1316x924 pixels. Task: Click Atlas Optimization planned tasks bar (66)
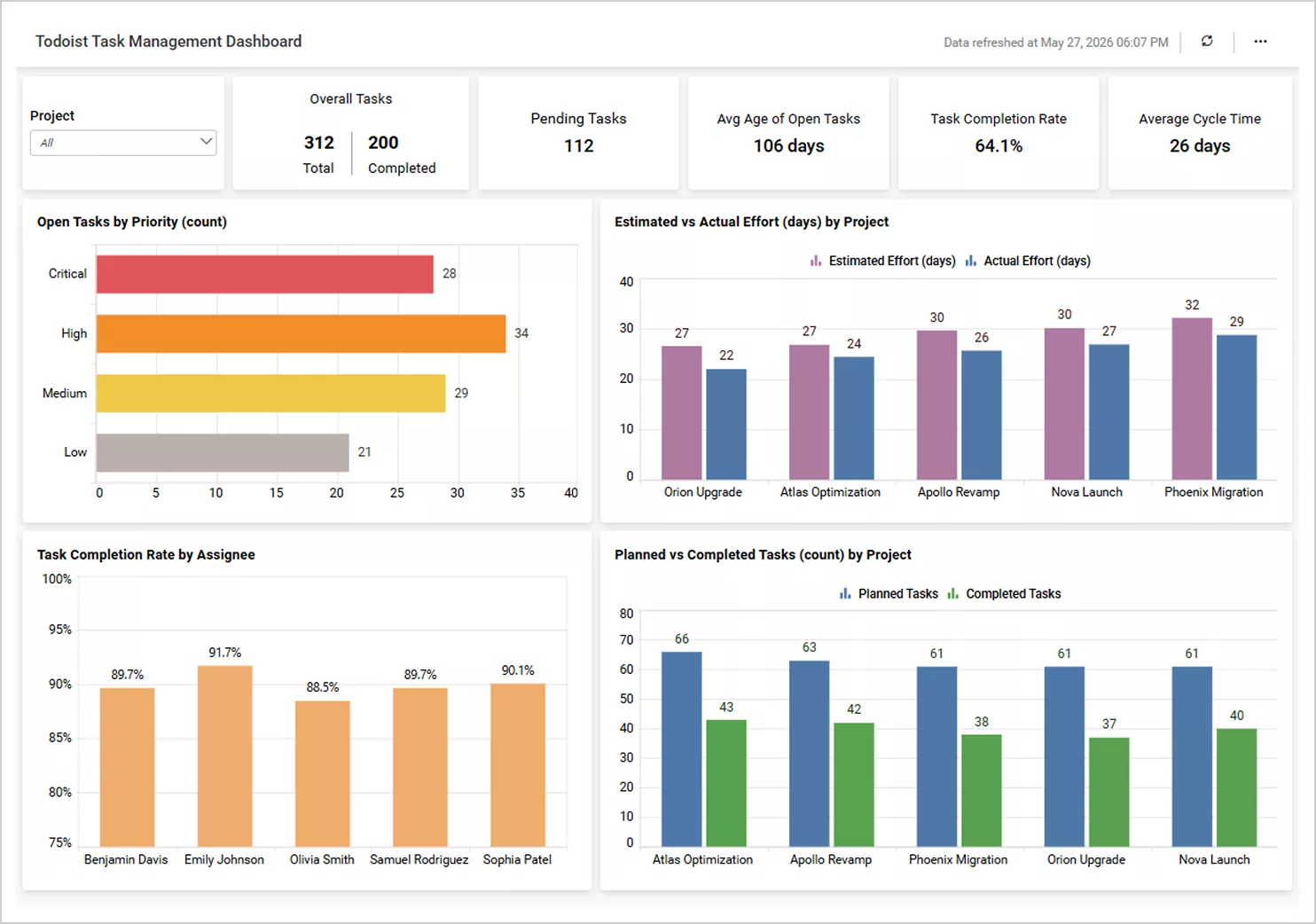(x=682, y=749)
